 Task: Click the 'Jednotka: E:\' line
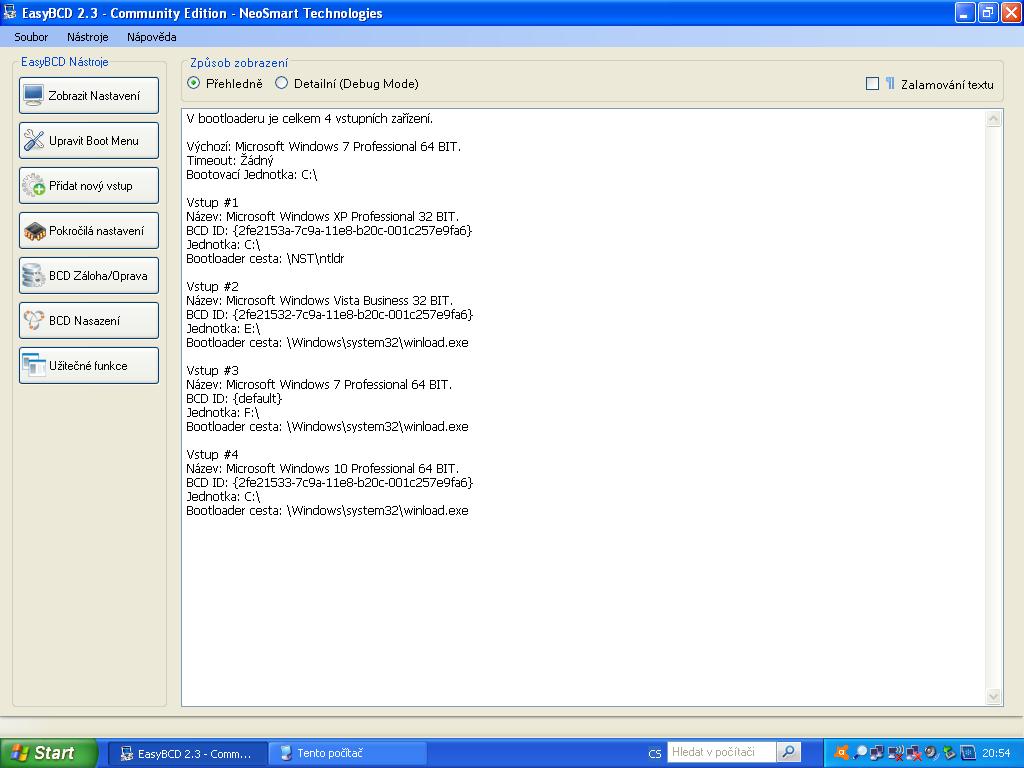coord(223,328)
